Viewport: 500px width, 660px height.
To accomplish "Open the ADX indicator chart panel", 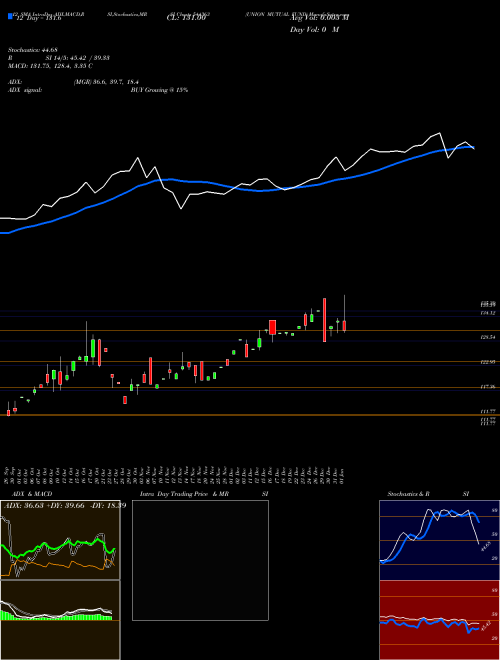I will (x=60, y=540).
